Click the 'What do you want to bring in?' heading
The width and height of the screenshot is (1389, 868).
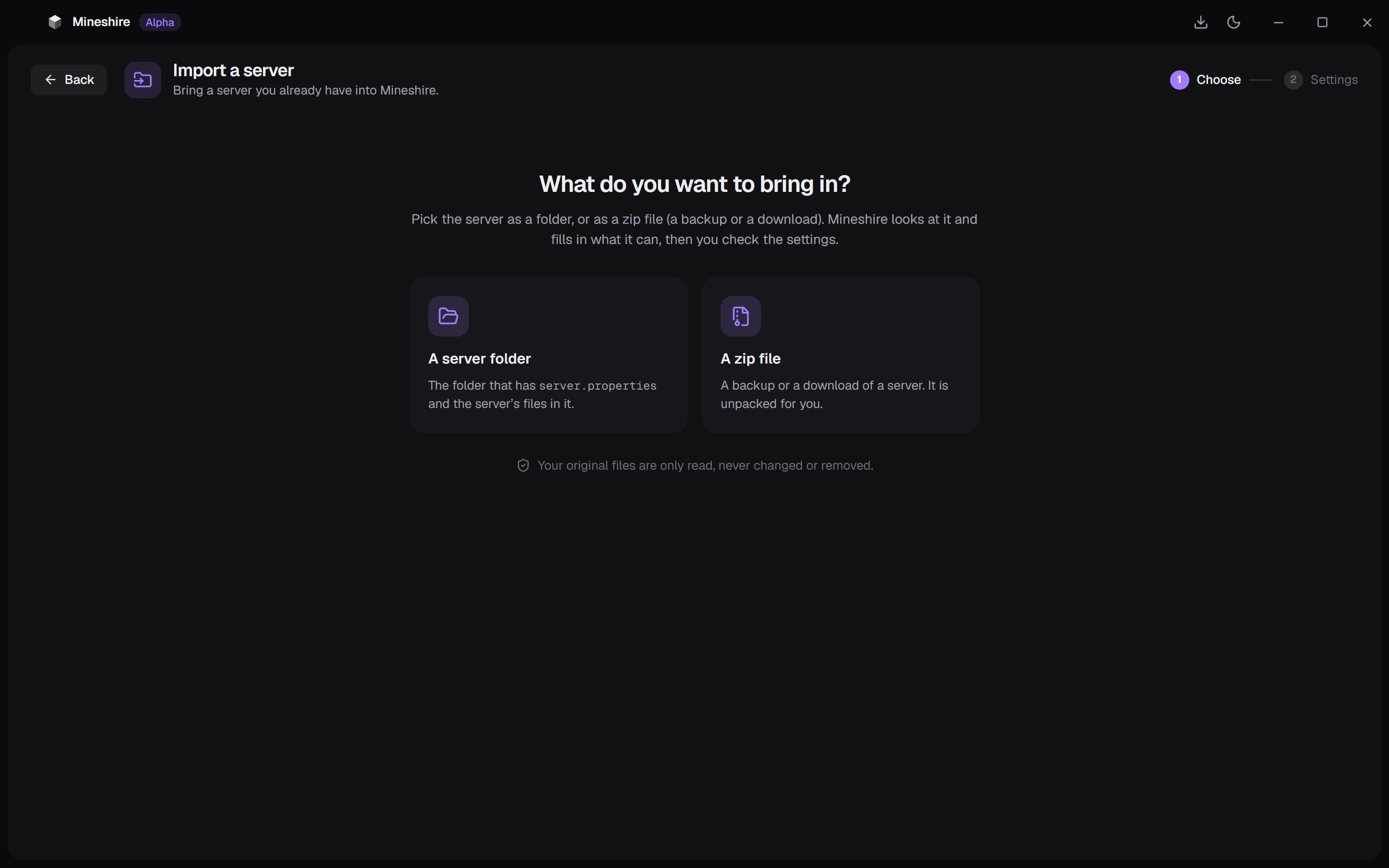tap(694, 184)
